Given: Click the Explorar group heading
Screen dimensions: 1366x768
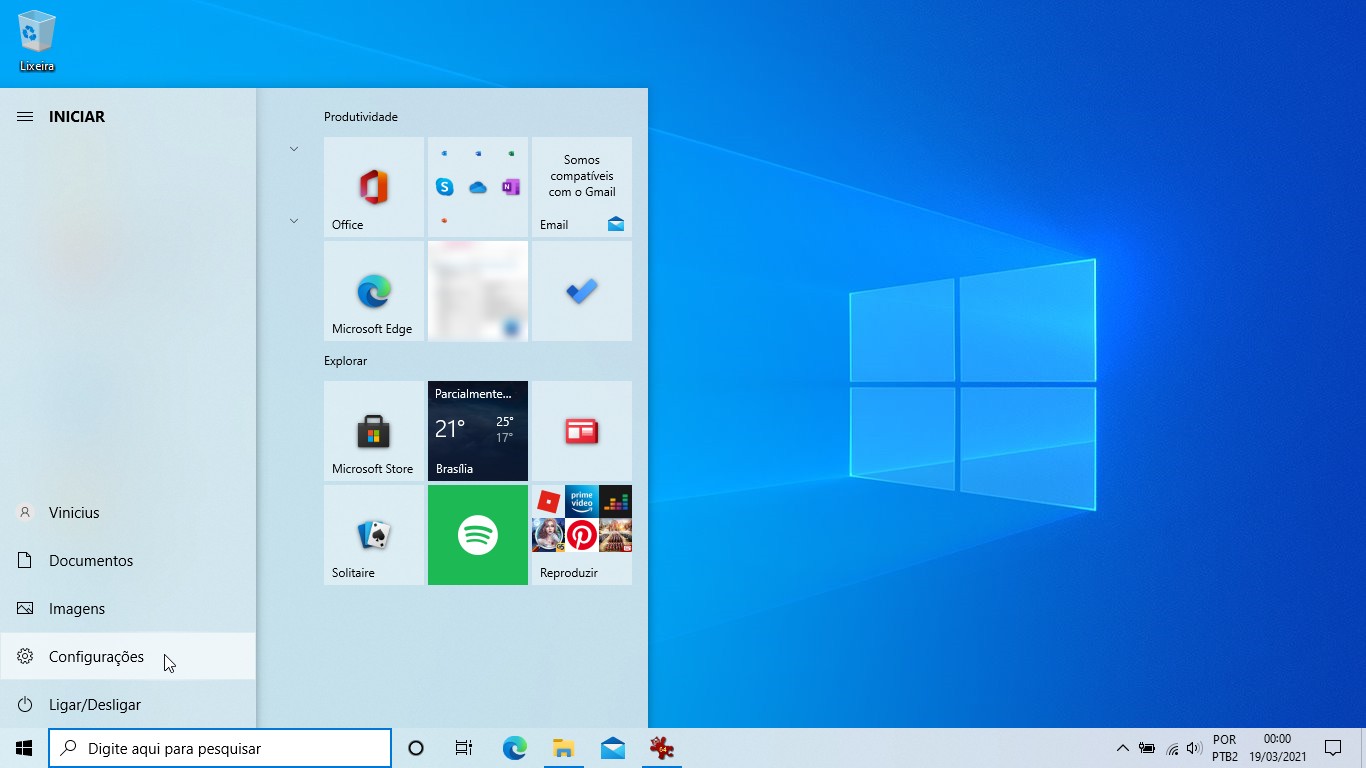Looking at the screenshot, I should pos(346,361).
